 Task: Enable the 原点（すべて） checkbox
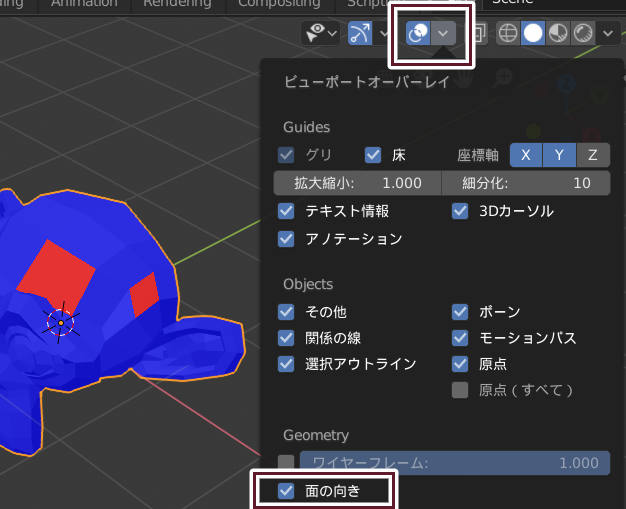click(460, 390)
